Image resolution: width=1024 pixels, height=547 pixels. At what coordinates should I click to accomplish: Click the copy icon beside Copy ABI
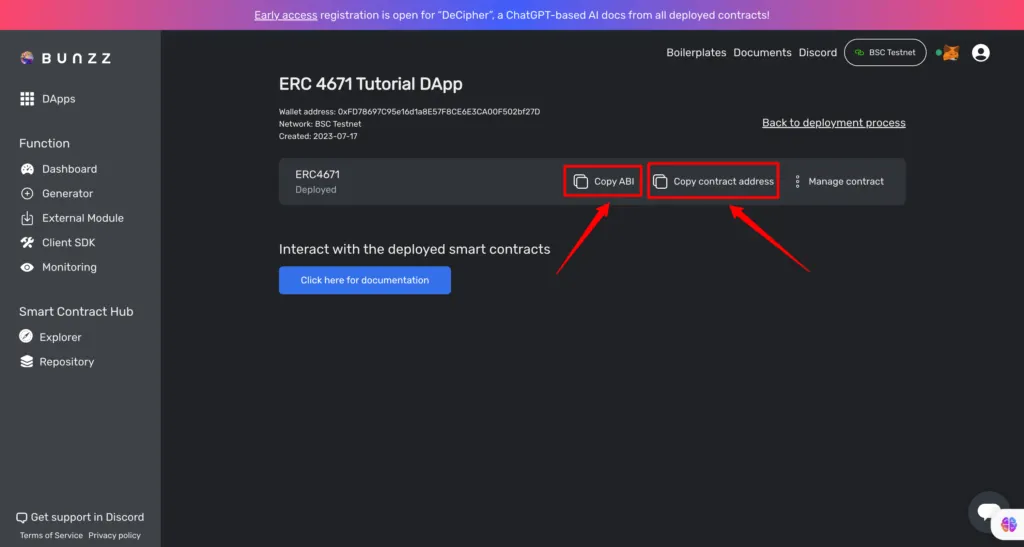(581, 182)
